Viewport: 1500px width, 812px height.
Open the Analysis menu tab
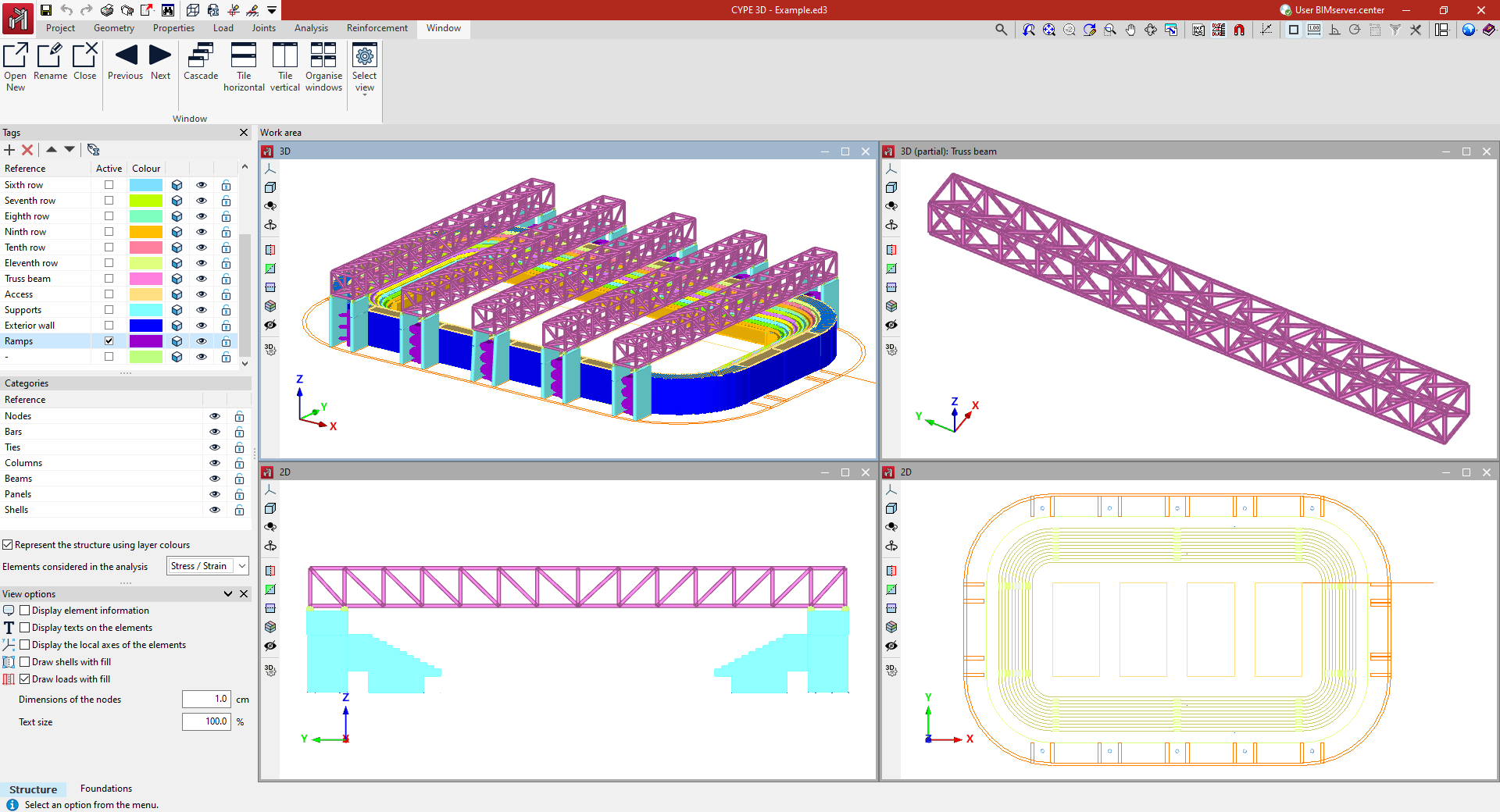point(311,28)
